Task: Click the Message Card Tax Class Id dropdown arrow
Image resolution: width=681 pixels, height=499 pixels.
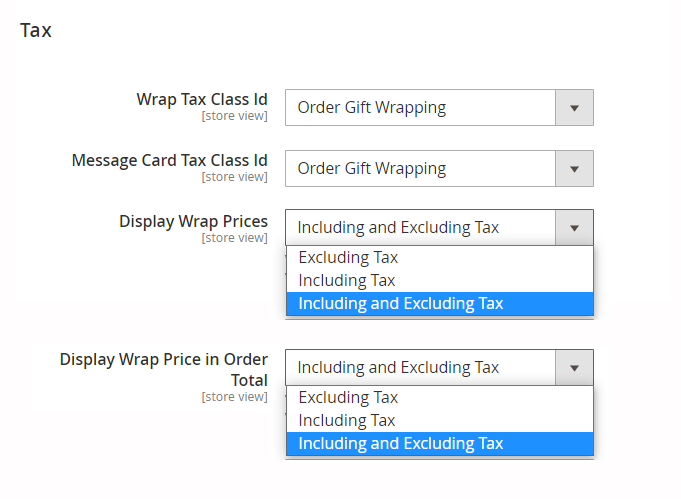Action: (x=574, y=168)
